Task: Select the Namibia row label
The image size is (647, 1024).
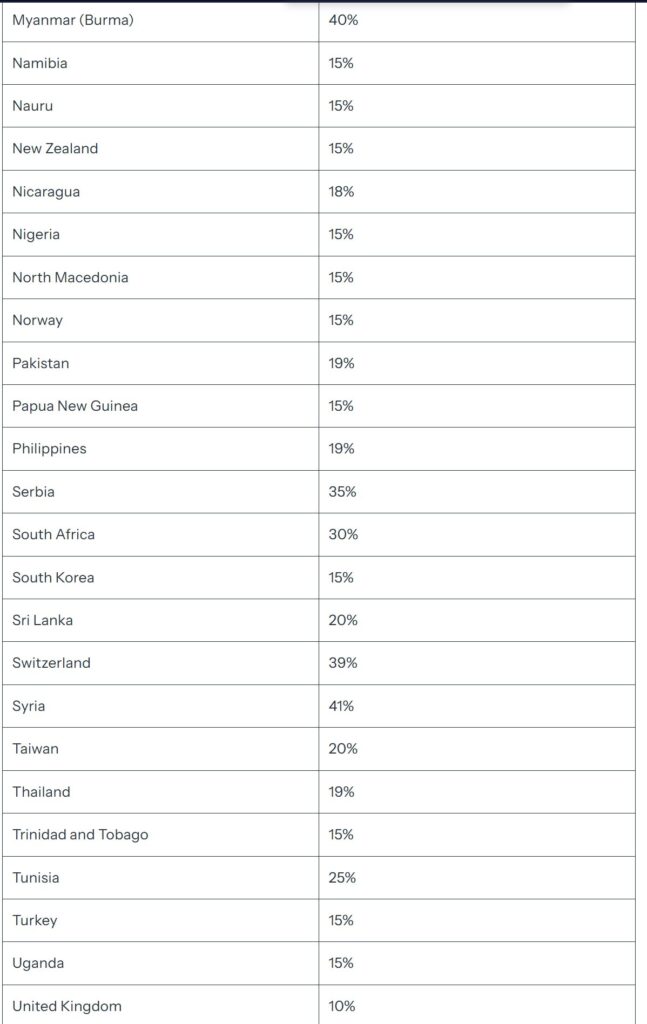Action: [40, 63]
